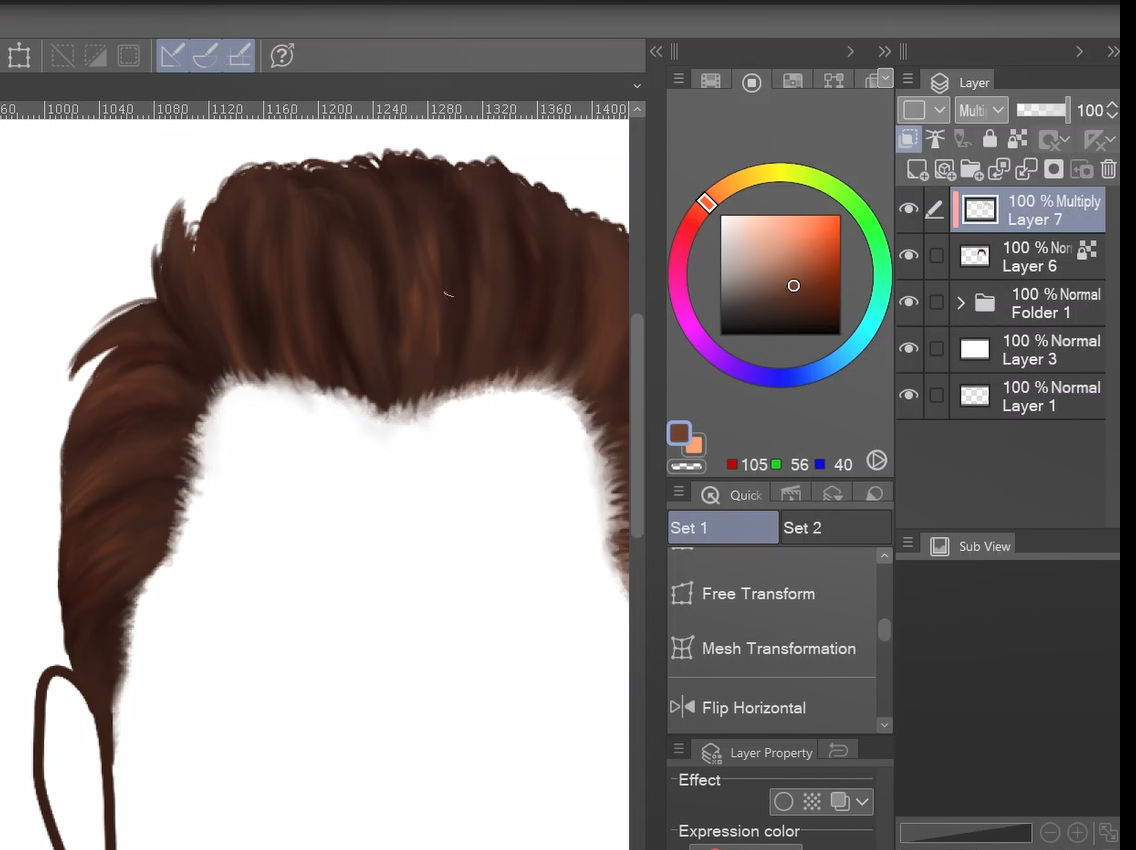Hide Layer 6 using its eye icon
Image resolution: width=1136 pixels, height=850 pixels.
(x=908, y=256)
